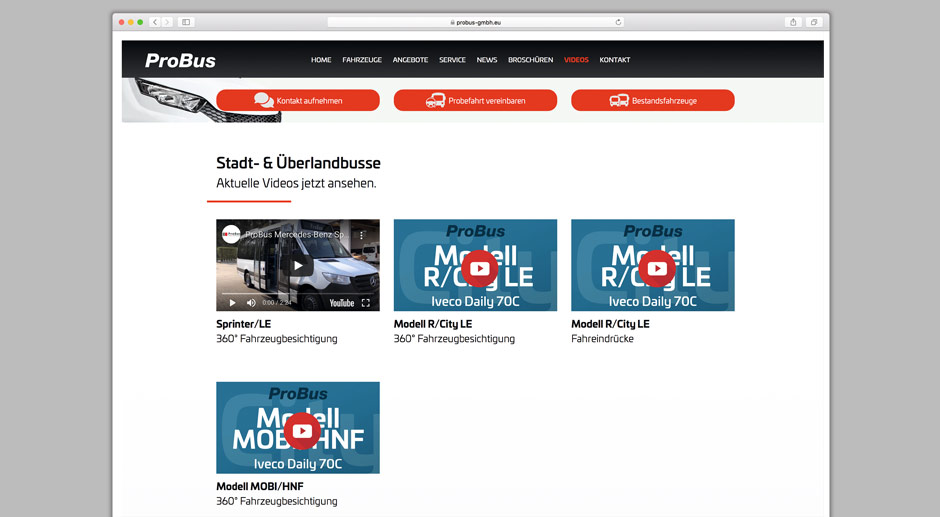This screenshot has height=517, width=940.
Task: Mute Sprinter video via speaker icon
Action: (251, 303)
